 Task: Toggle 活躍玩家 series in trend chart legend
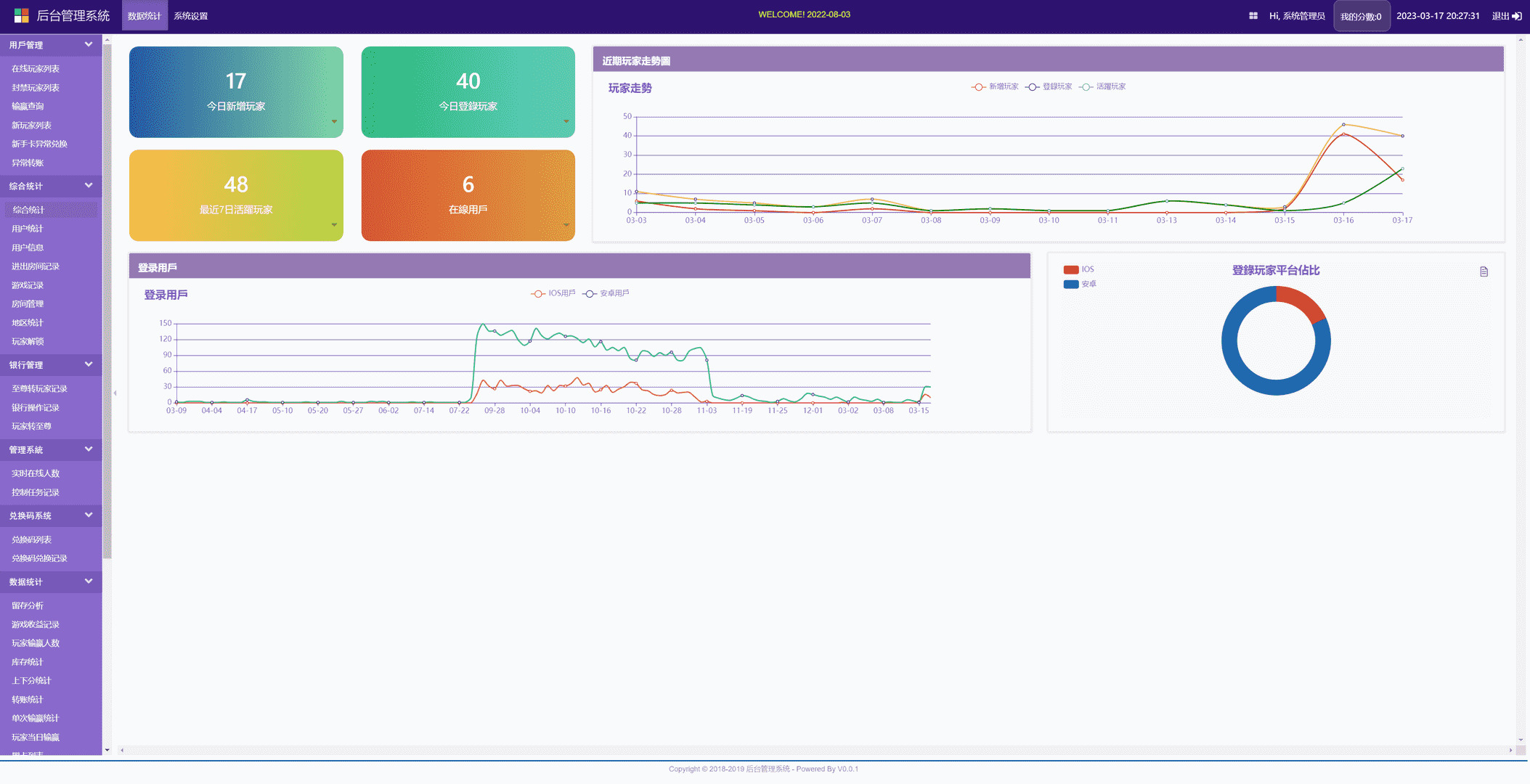tap(1102, 86)
